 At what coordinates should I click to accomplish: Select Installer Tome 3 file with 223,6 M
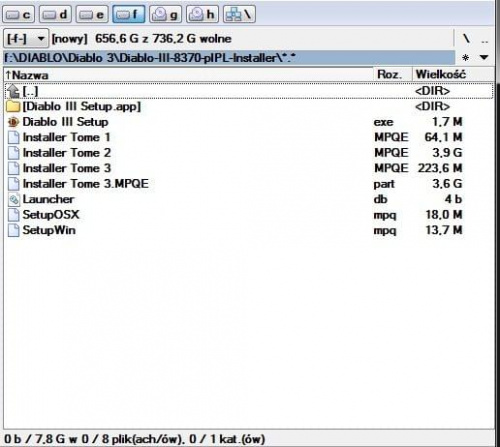(67, 168)
